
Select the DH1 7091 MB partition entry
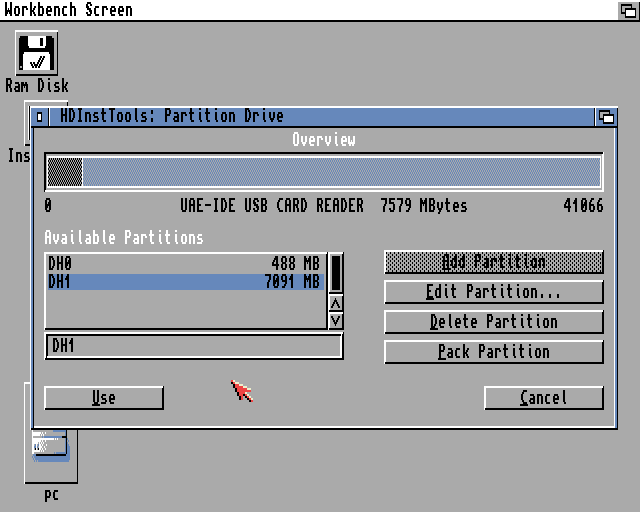point(184,282)
